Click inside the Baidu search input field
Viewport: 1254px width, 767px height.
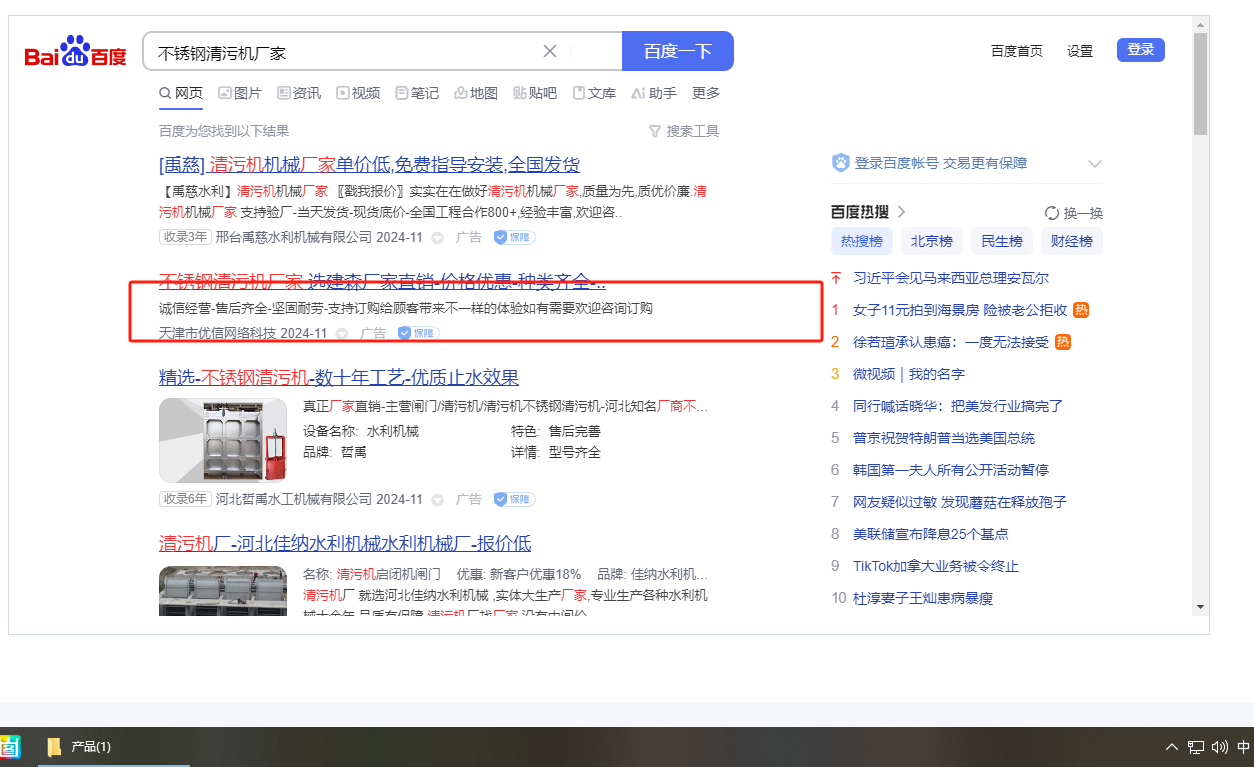coord(340,51)
